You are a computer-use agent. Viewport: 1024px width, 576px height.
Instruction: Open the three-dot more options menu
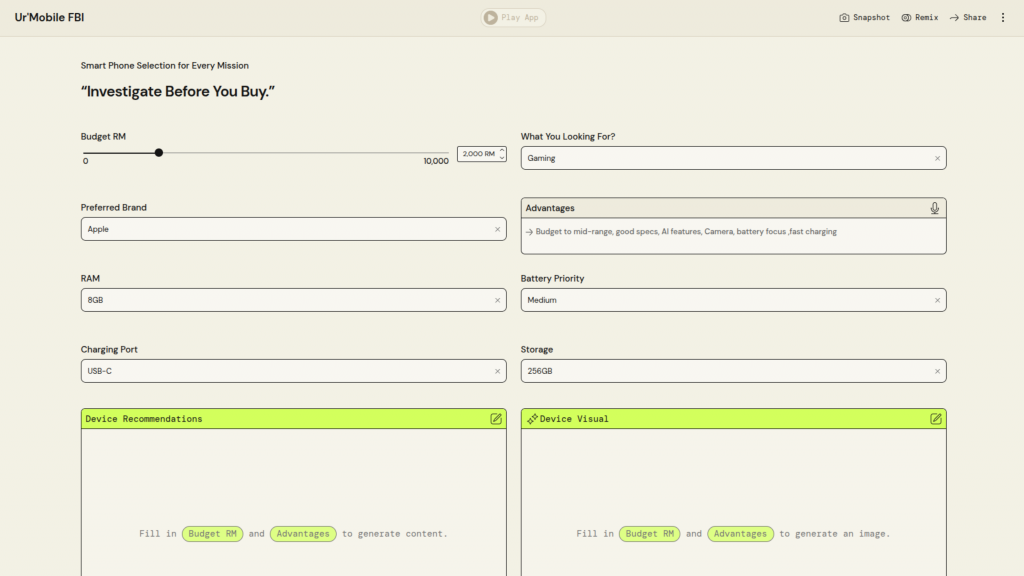click(x=1003, y=17)
